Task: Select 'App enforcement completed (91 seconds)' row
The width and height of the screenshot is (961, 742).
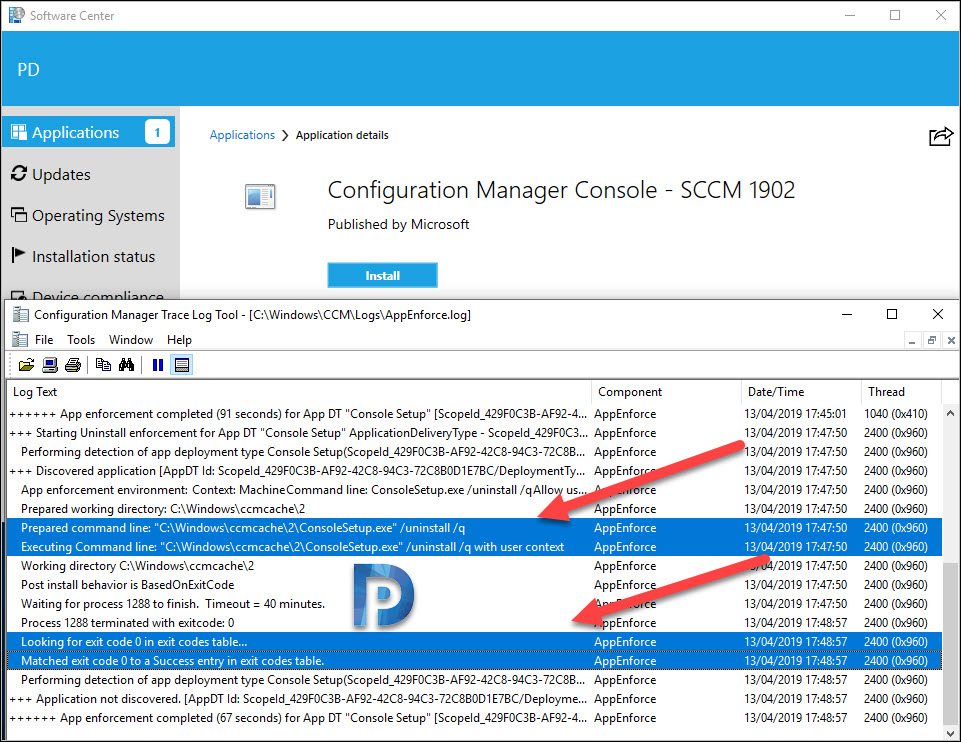Action: pyautogui.click(x=474, y=414)
